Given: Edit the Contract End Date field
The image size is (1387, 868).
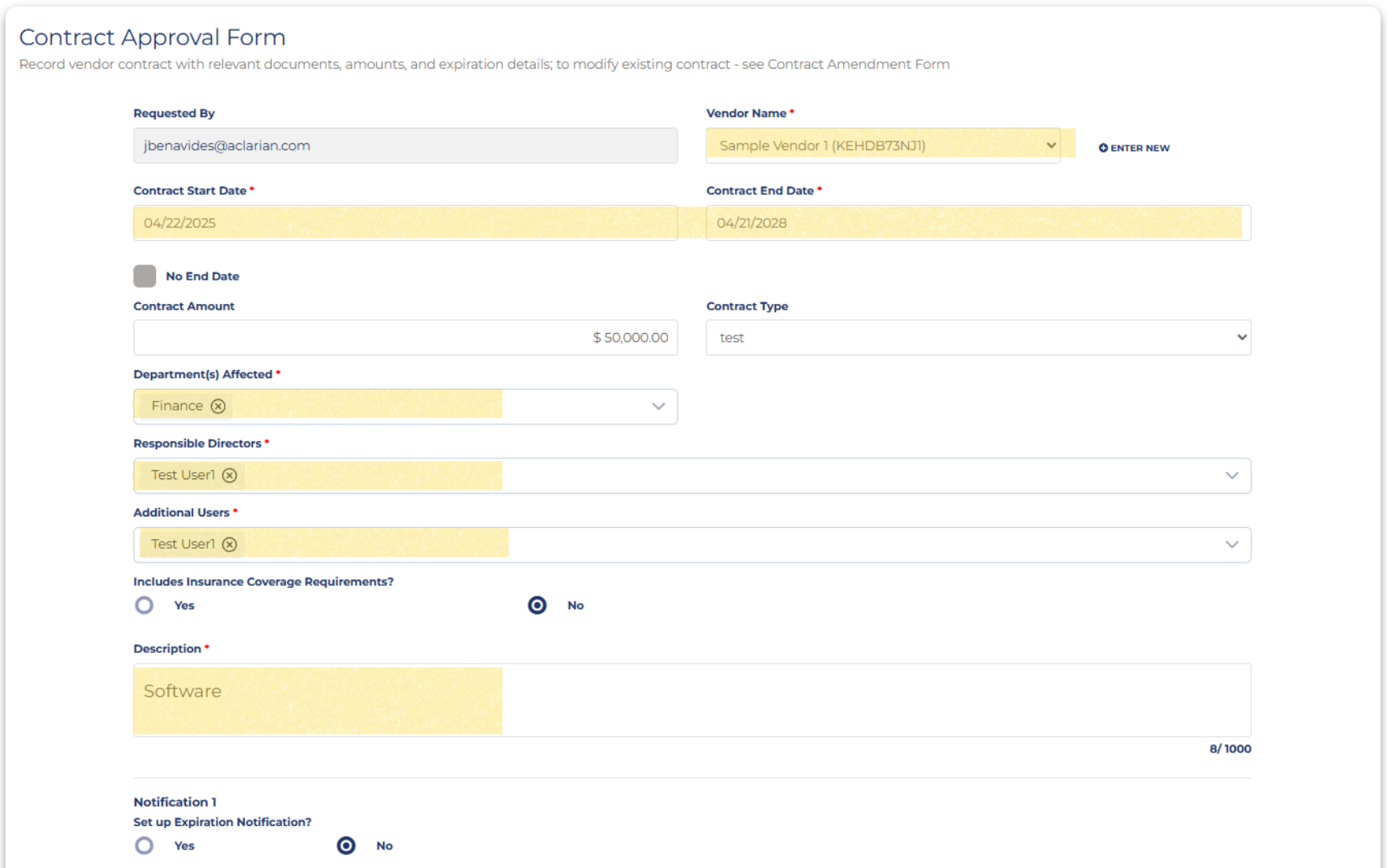Looking at the screenshot, I should tap(978, 223).
